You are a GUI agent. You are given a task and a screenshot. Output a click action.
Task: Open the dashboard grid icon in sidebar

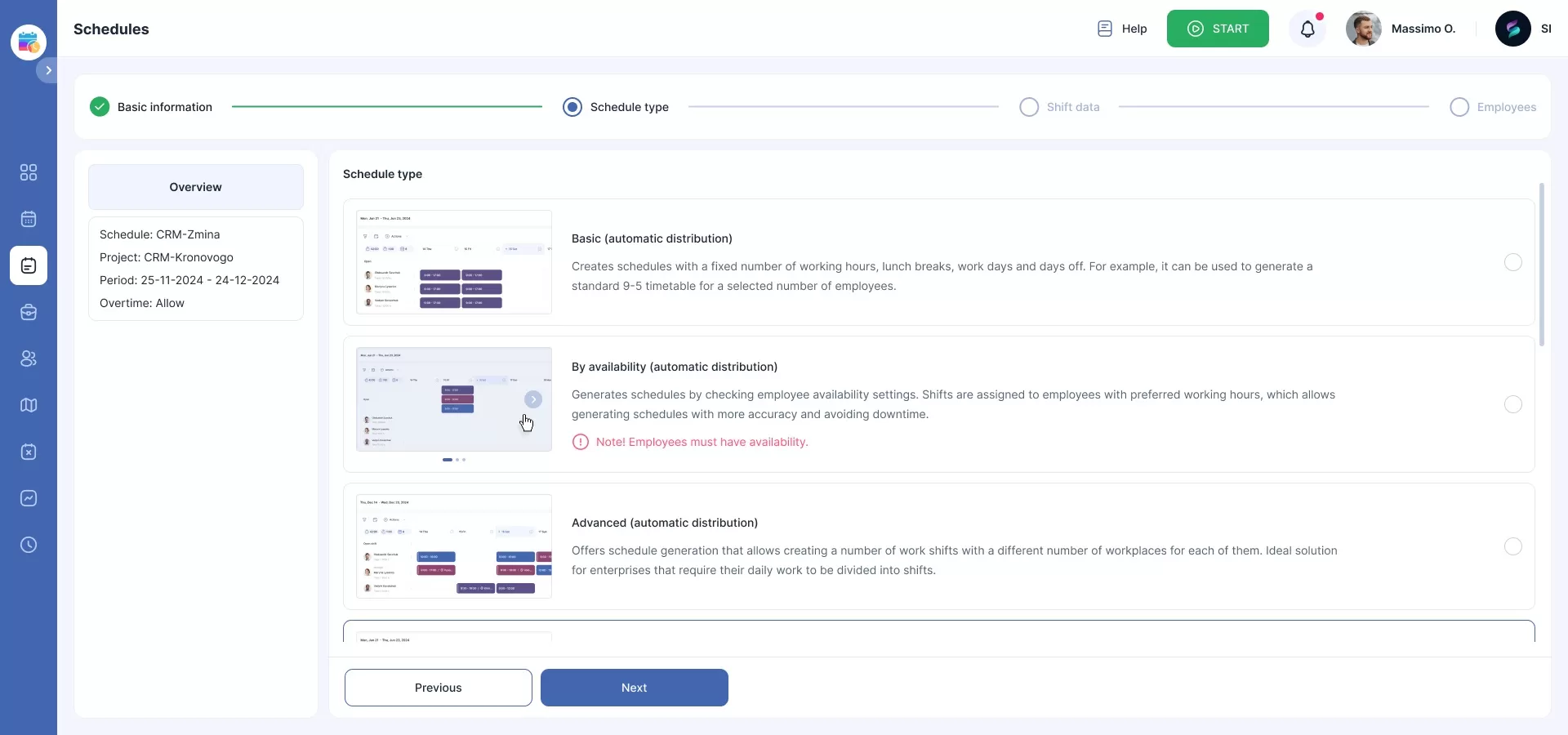(29, 172)
